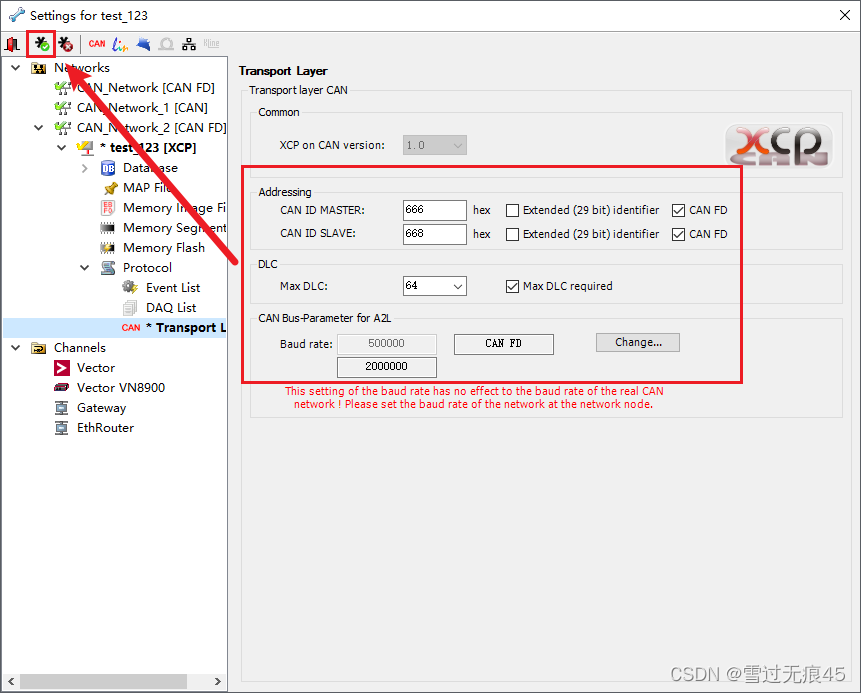The image size is (861, 693).
Task: Click the Change button for baud rate
Action: click(x=637, y=342)
